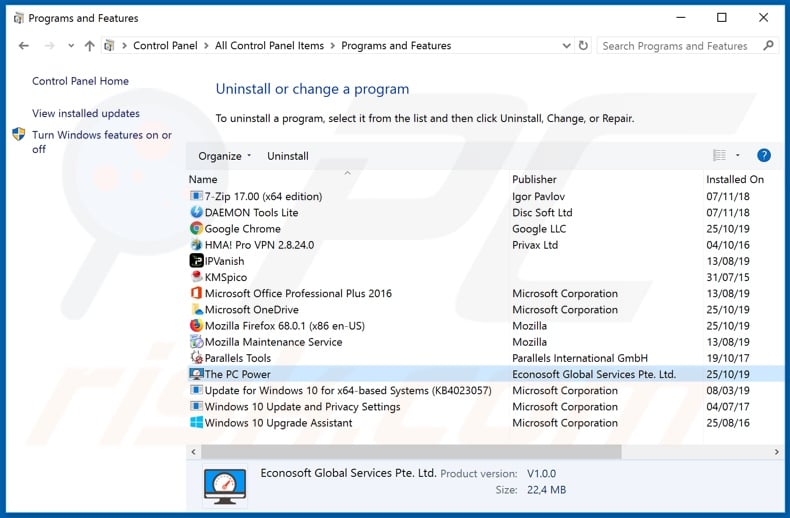Click Programs and Features breadcrumb
The width and height of the screenshot is (790, 518).
coord(396,45)
